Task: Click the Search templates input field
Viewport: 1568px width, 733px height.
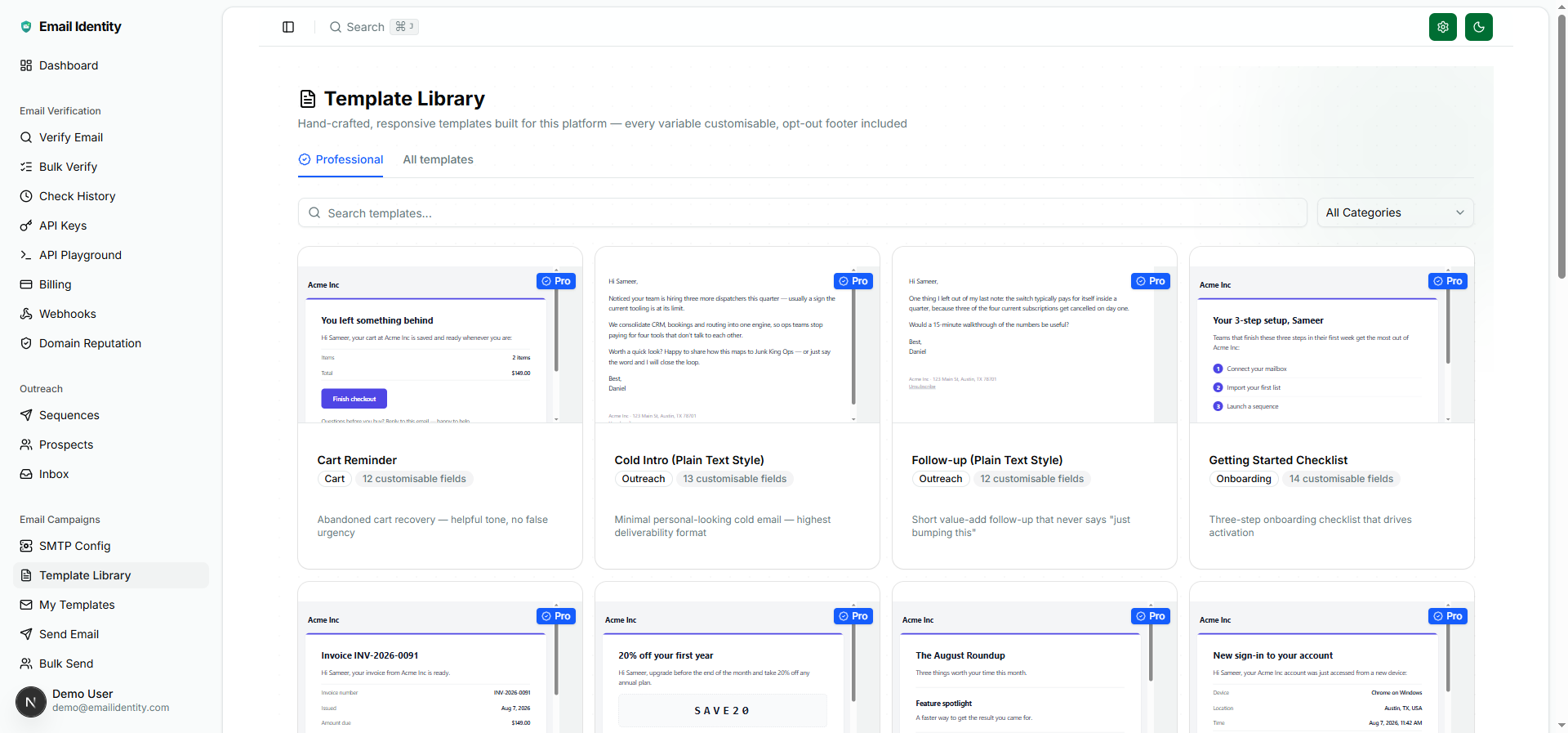Action: (802, 212)
